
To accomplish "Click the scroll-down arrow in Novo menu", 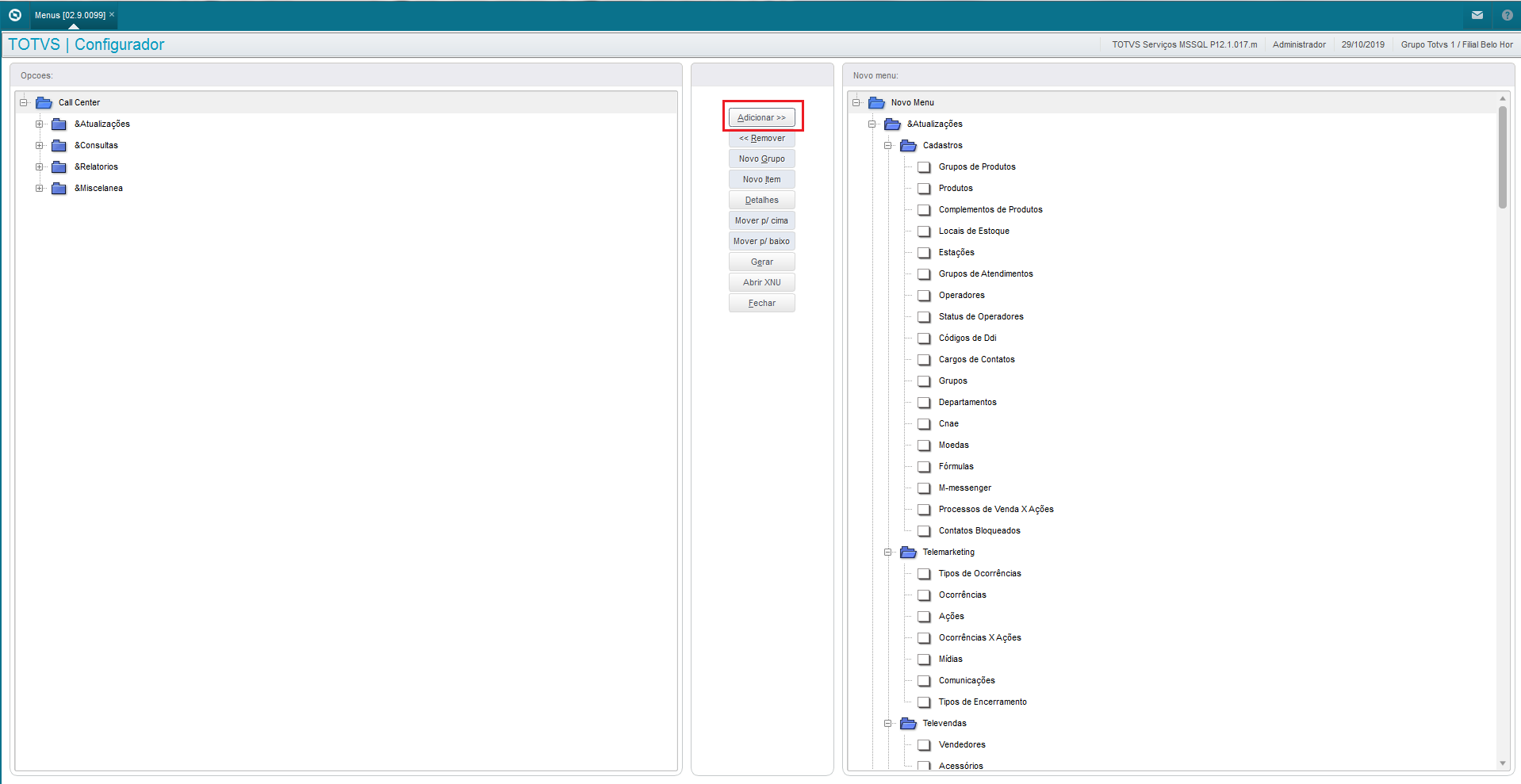I will coord(1503,763).
